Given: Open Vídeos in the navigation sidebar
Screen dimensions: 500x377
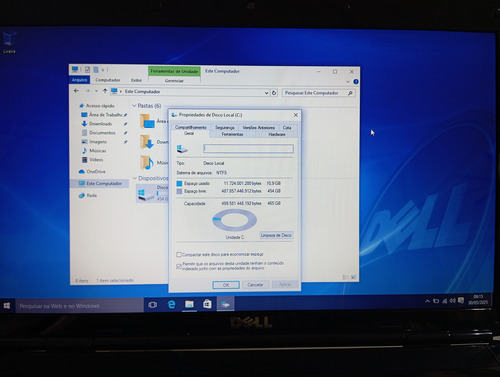Looking at the screenshot, I should click(x=96, y=160).
